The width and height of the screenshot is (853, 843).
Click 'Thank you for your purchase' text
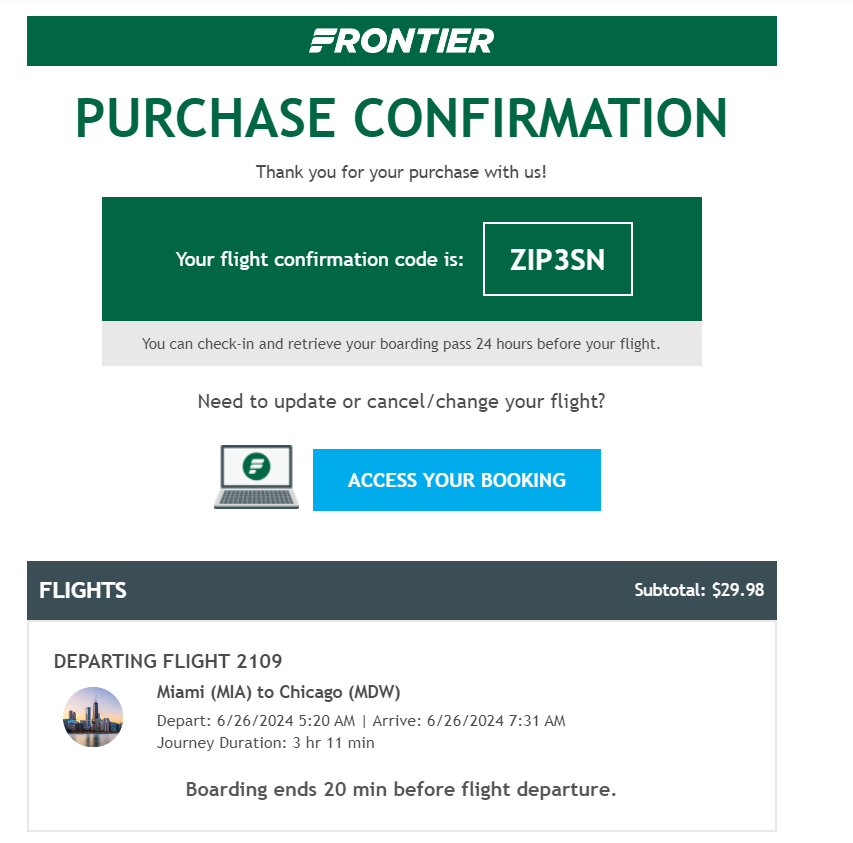(401, 172)
